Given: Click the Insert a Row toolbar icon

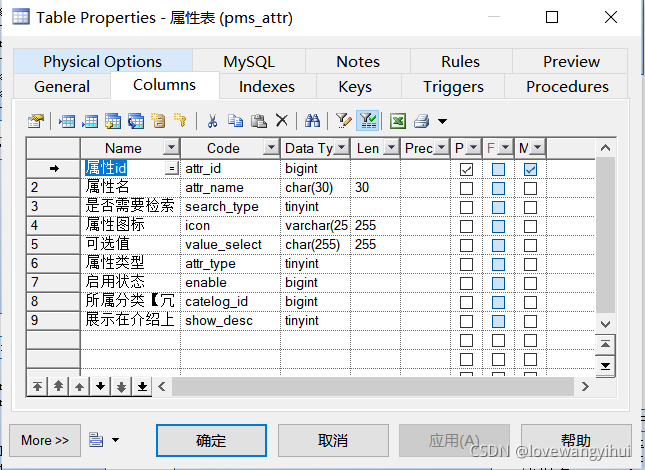Looking at the screenshot, I should tap(67, 121).
